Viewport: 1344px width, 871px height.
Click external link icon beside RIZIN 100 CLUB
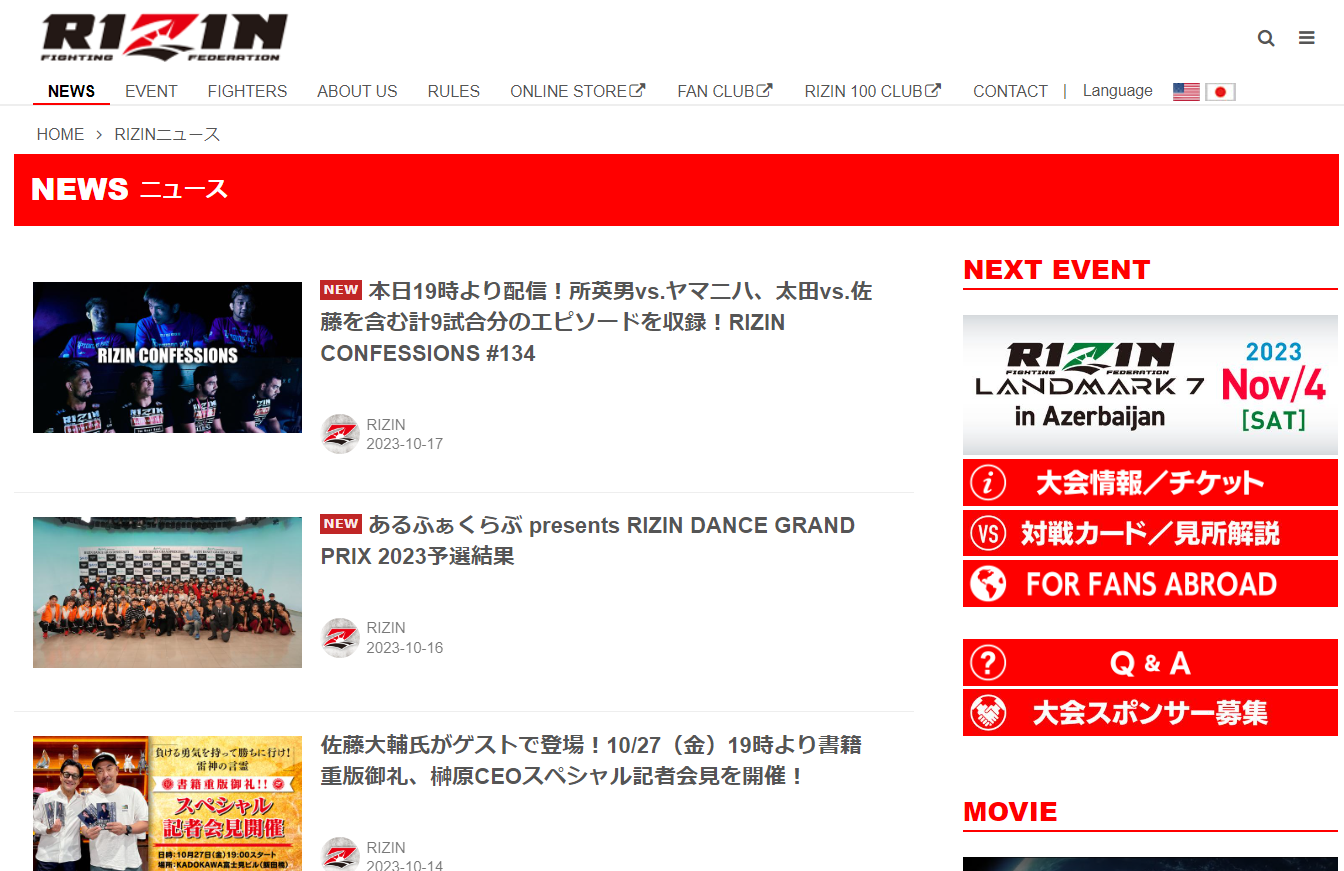[x=933, y=90]
